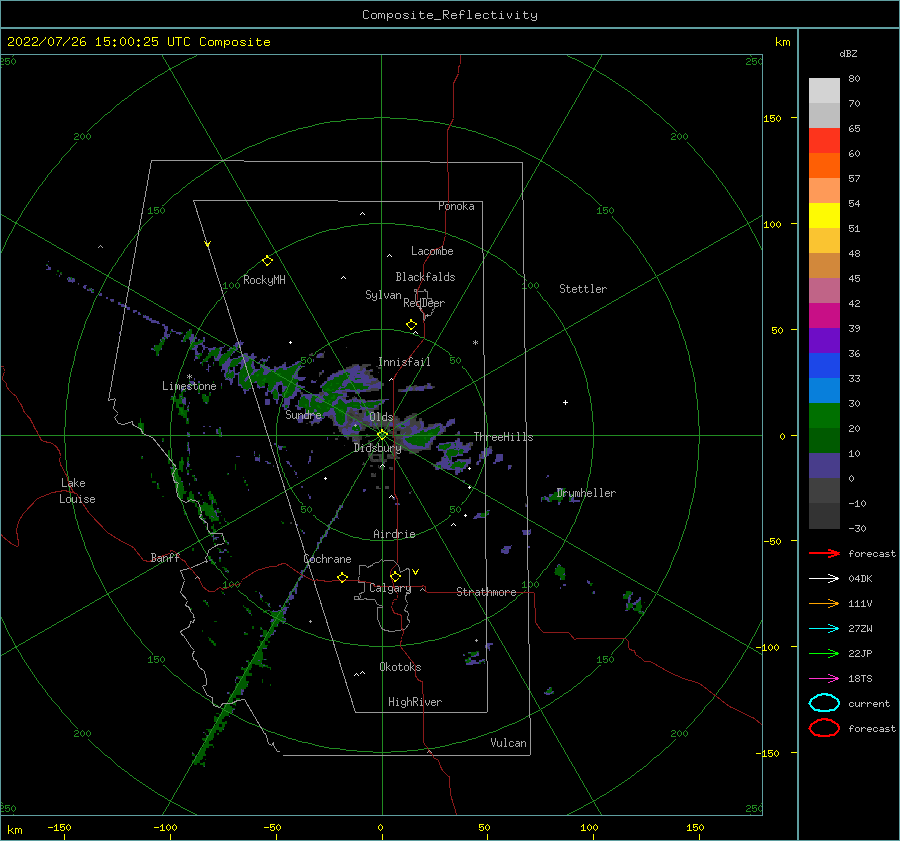This screenshot has width=900, height=841.
Task: Click the Ponoka town label
Action: 456,206
